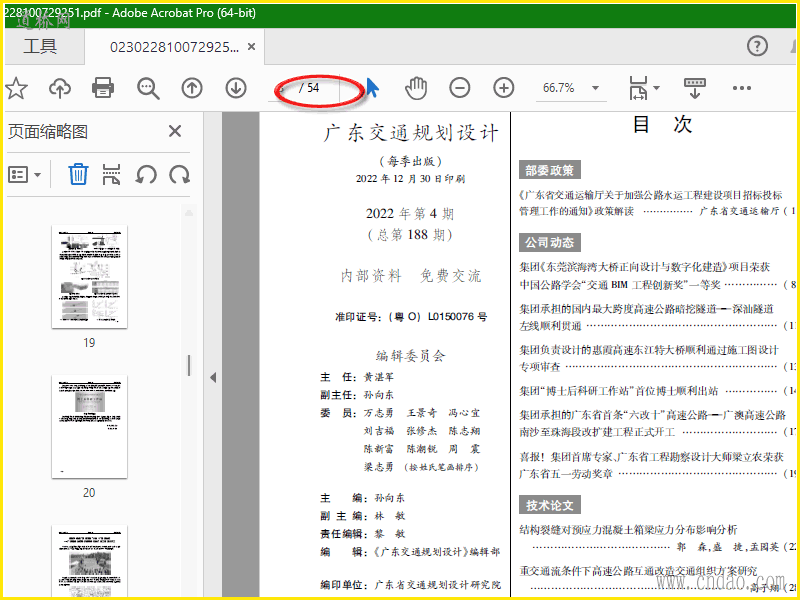Click the 目 次 heading
800x600 pixels.
[x=662, y=124]
